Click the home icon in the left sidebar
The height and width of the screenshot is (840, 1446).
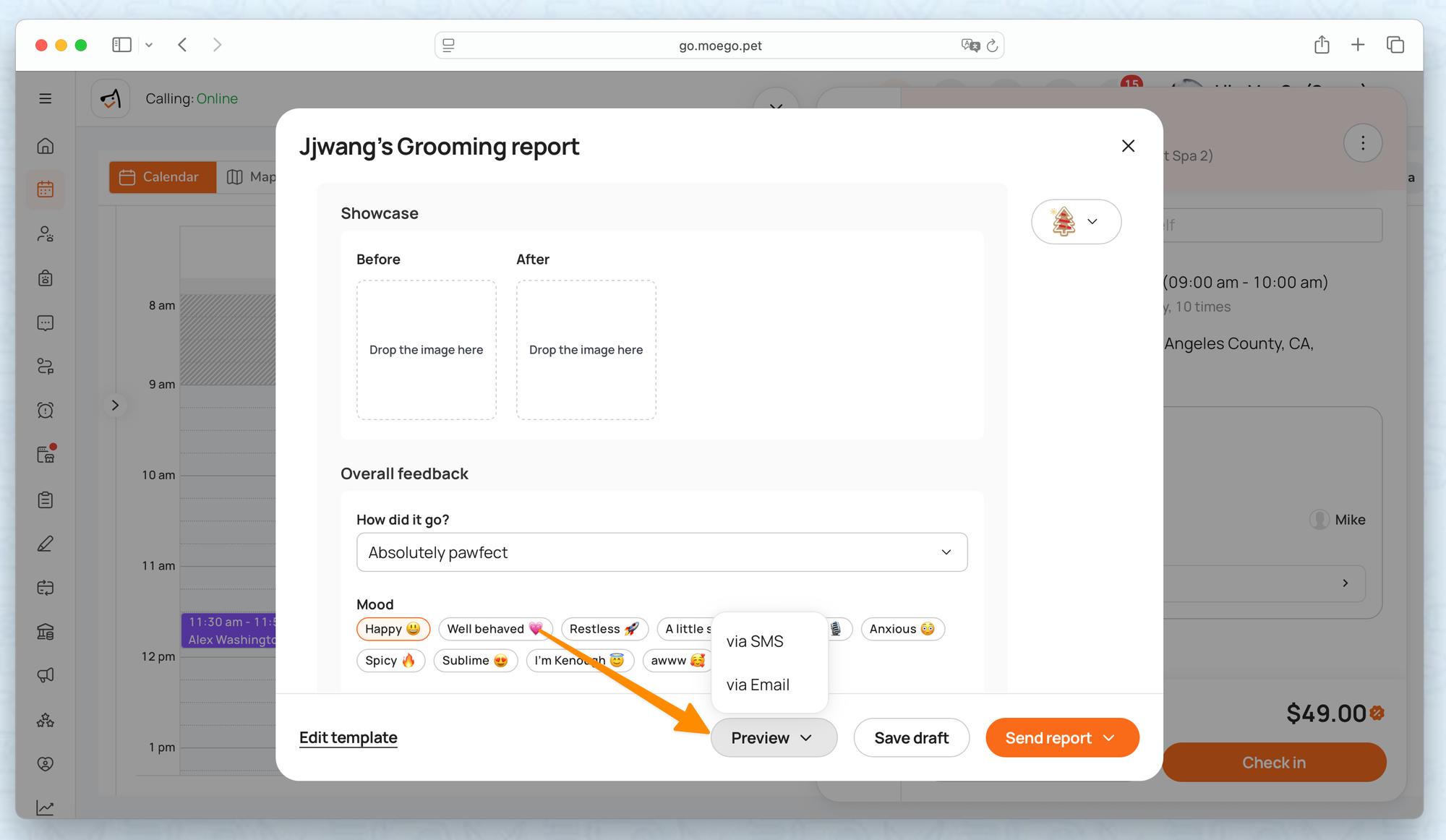coord(46,146)
